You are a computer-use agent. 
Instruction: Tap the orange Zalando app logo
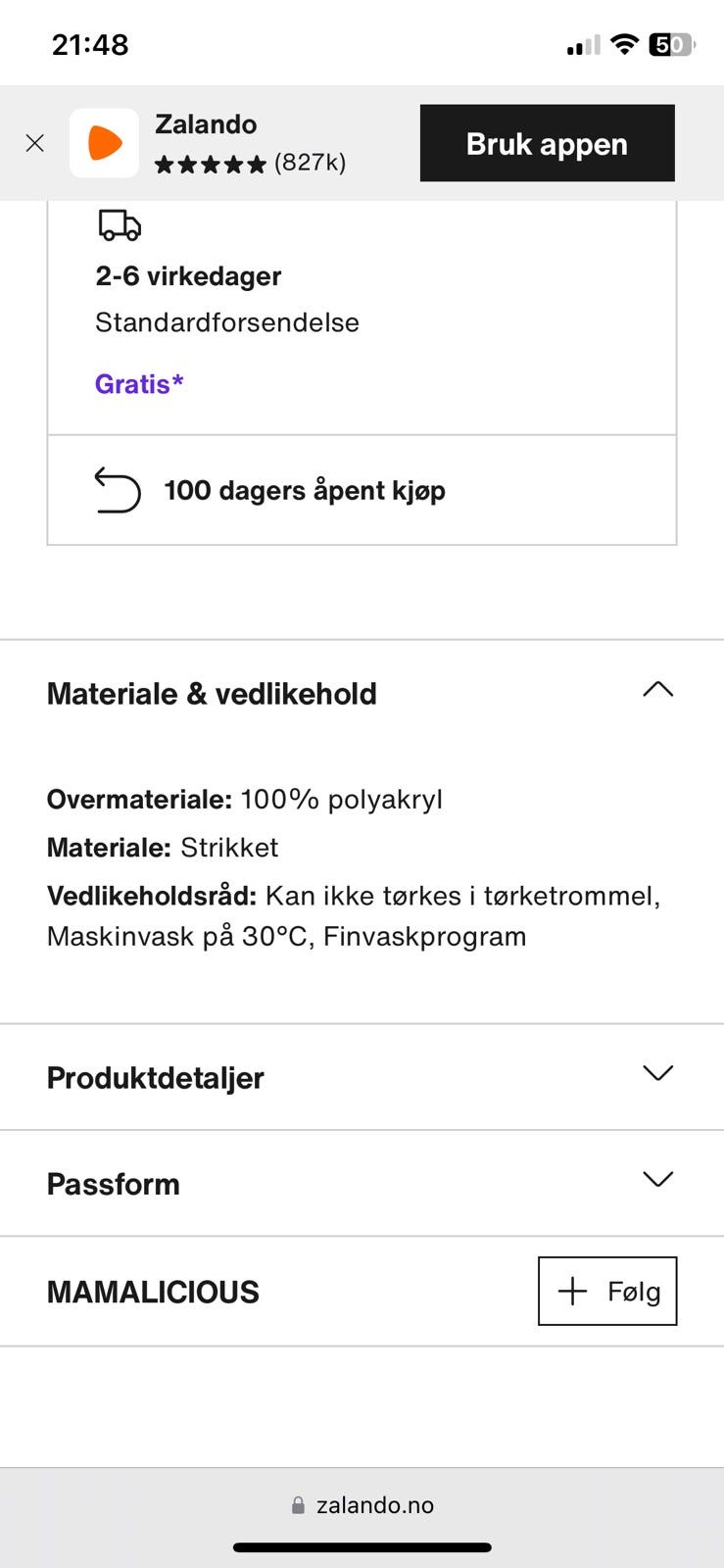click(x=104, y=143)
